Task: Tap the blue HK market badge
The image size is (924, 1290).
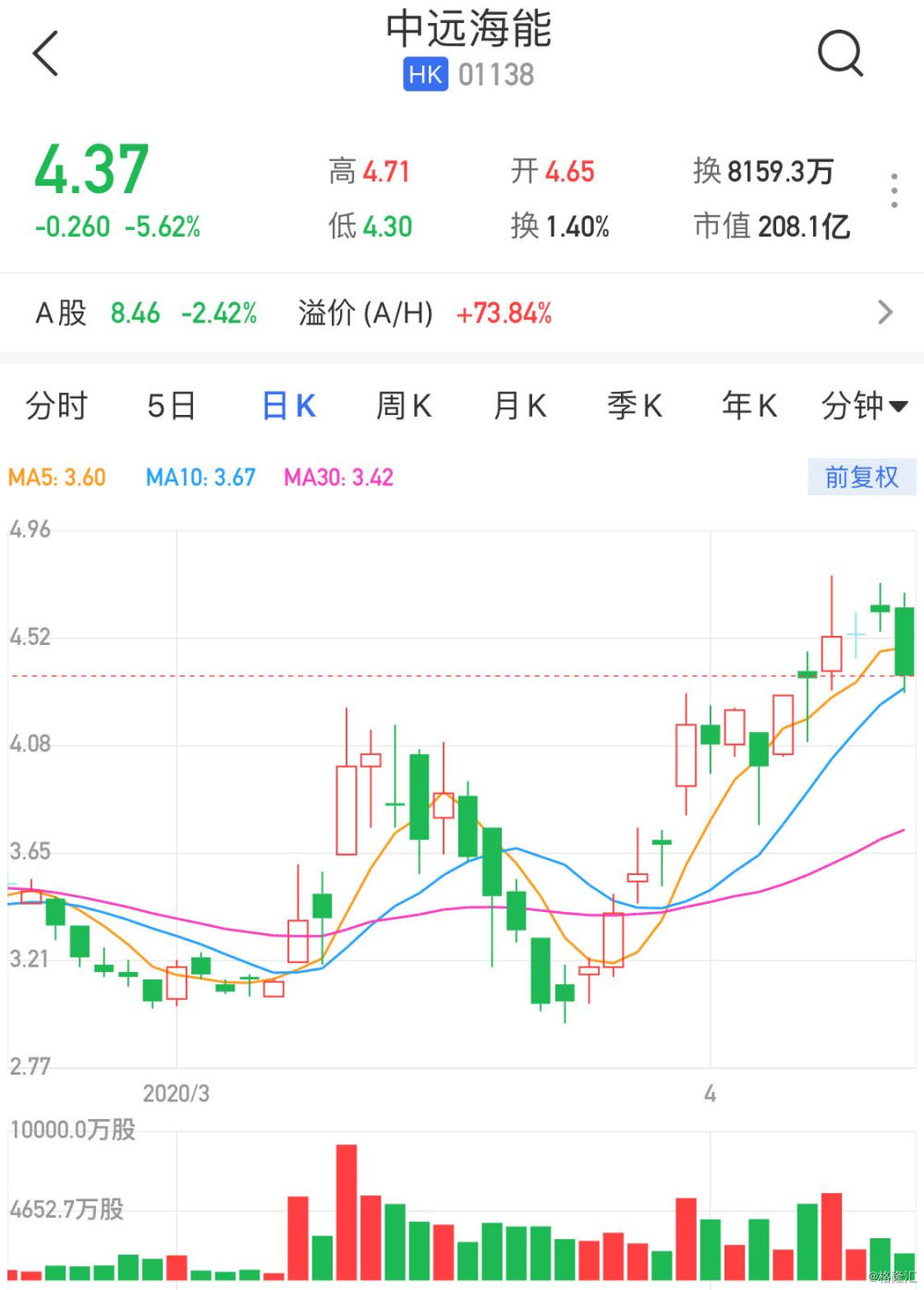Action: (x=425, y=75)
